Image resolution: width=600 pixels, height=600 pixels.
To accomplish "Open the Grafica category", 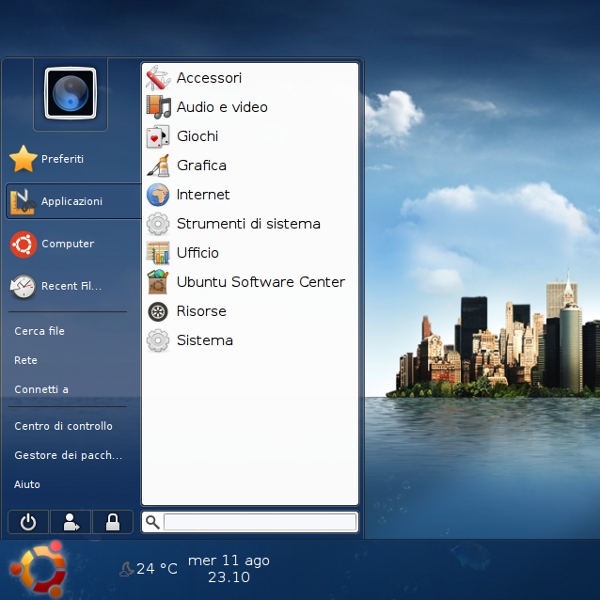I will pyautogui.click(x=250, y=165).
